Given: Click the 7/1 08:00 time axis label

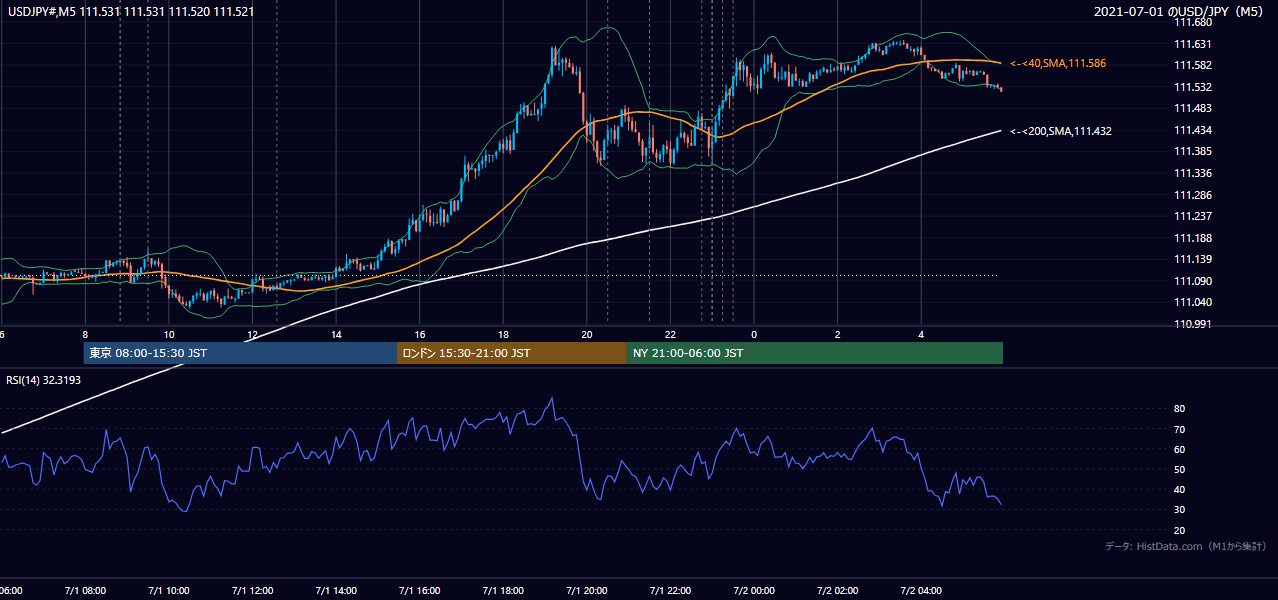Looking at the screenshot, I should (85, 591).
